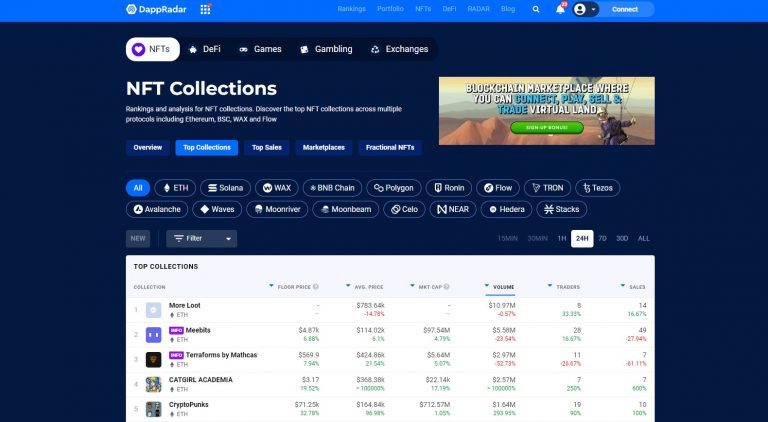The height and width of the screenshot is (422, 768).
Task: Open the Rankings navigation link
Action: click(351, 9)
